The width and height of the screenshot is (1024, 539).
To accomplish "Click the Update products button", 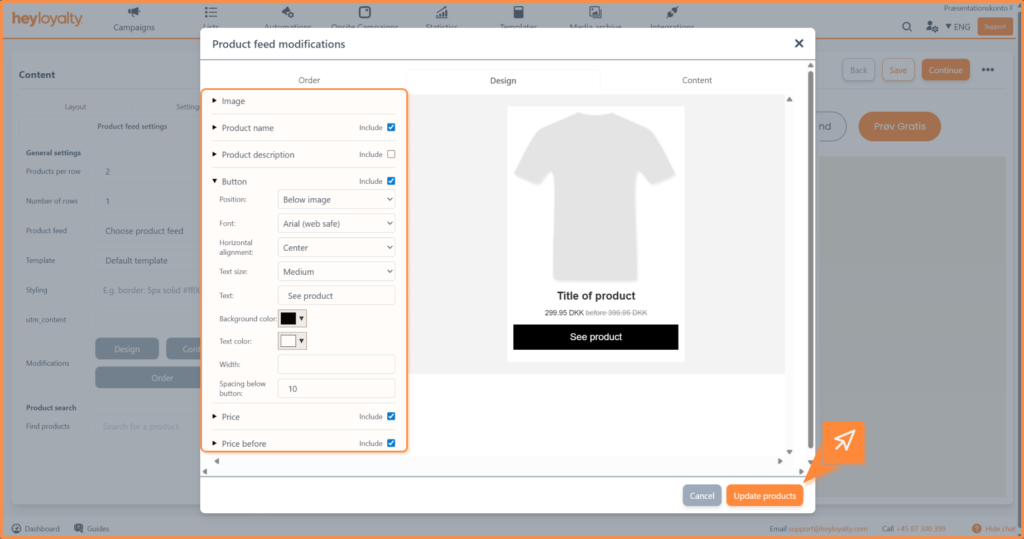I will click(x=764, y=496).
